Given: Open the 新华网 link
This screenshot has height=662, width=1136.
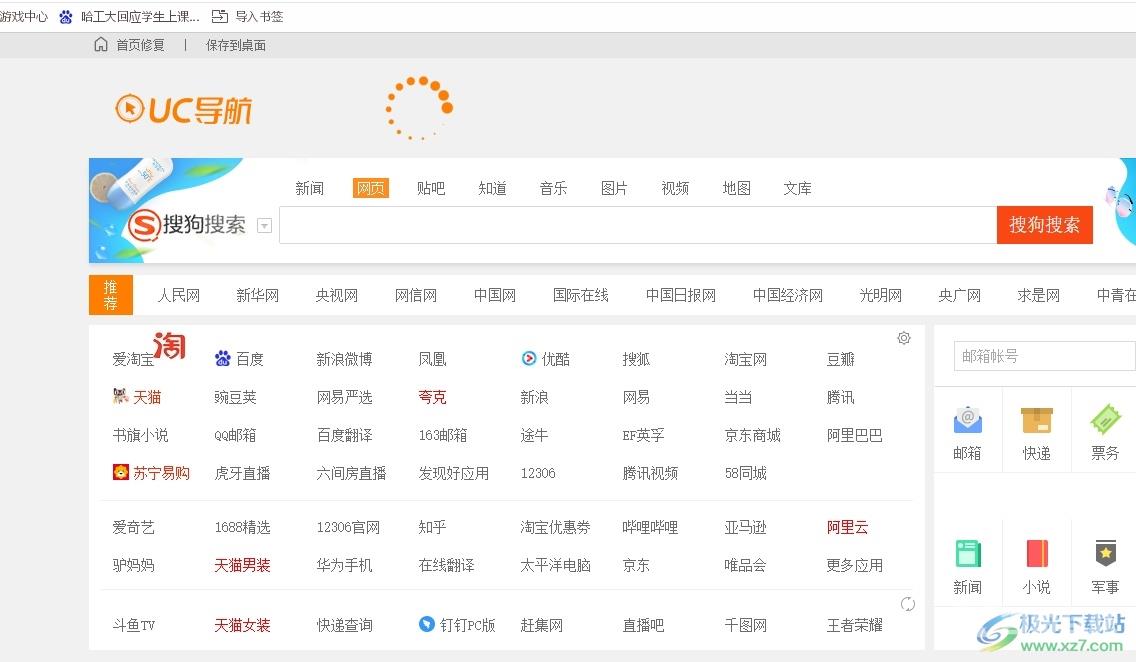Looking at the screenshot, I should (258, 296).
